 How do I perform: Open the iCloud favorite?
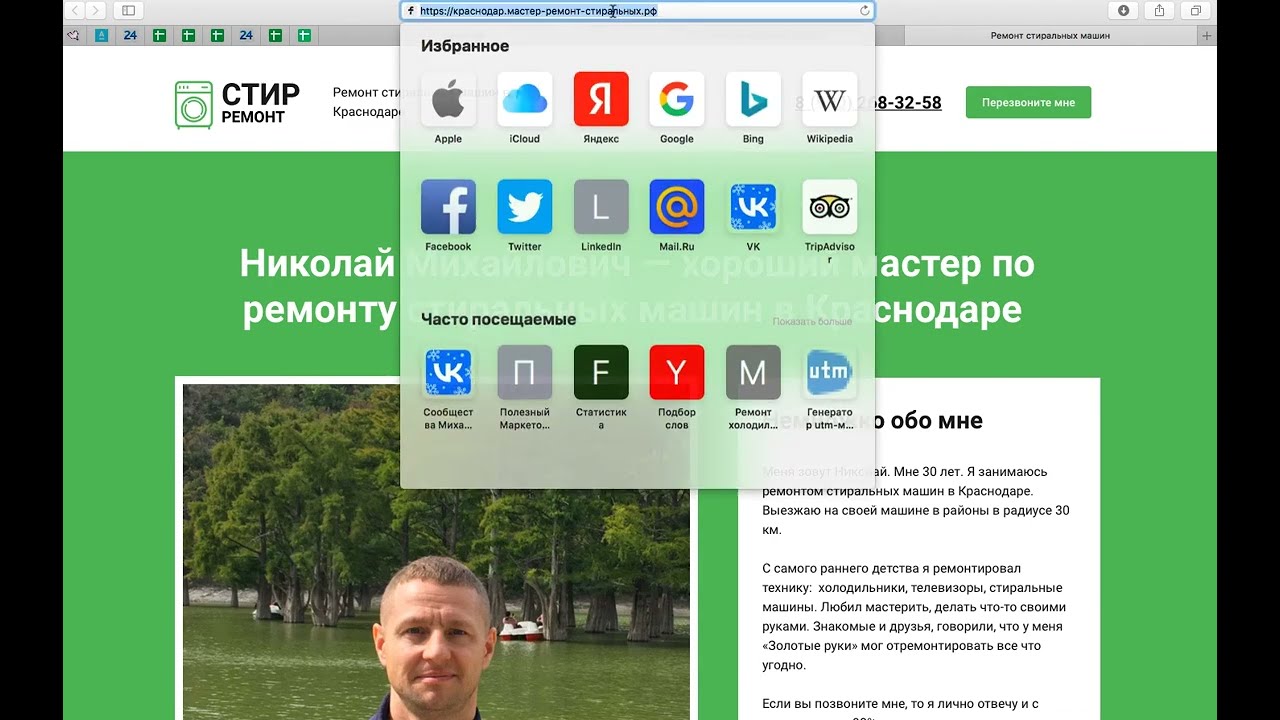(x=524, y=100)
